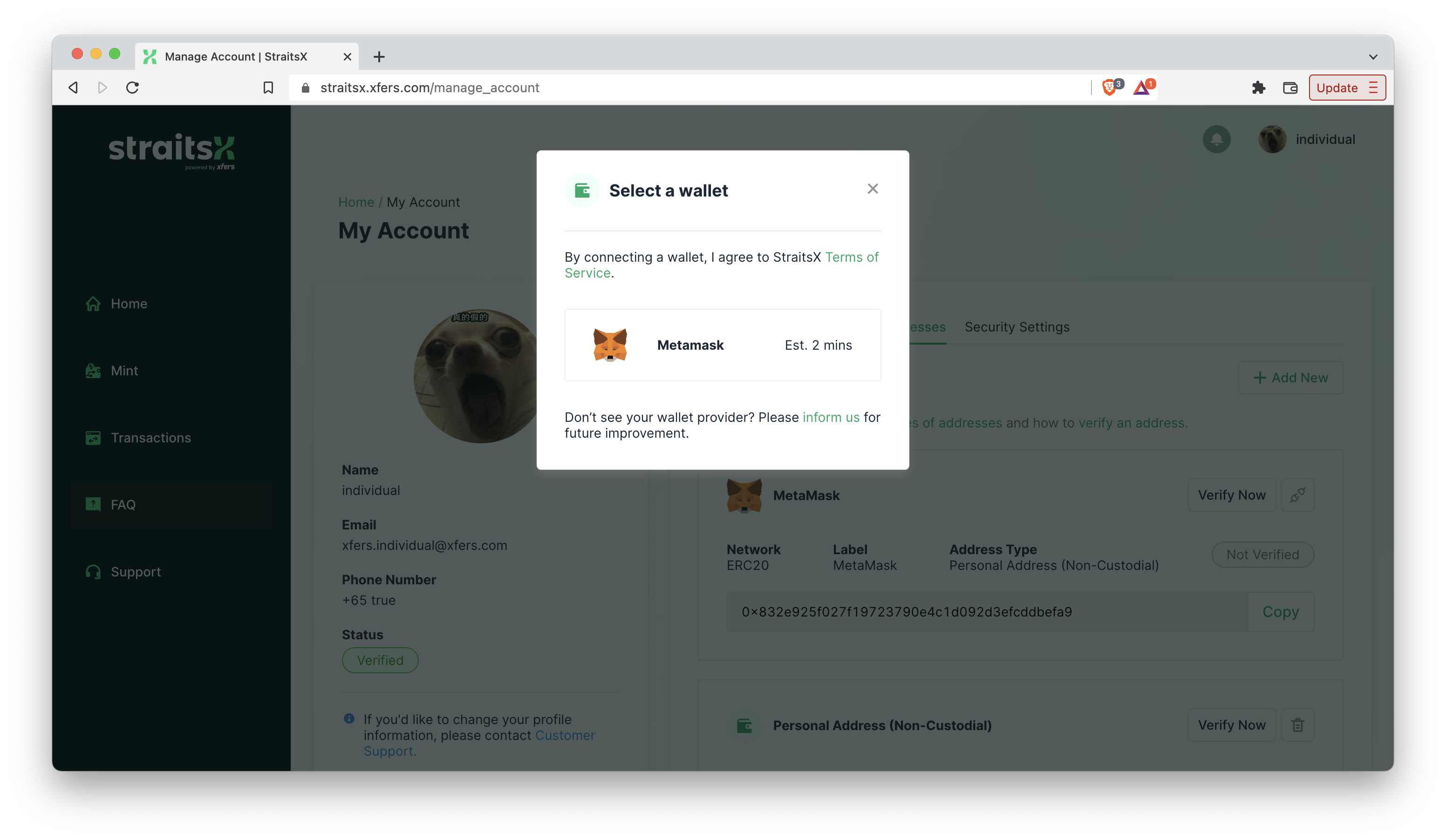Click the wallet icon next to Select a wallet title
This screenshot has height=840, width=1446.
click(581, 190)
